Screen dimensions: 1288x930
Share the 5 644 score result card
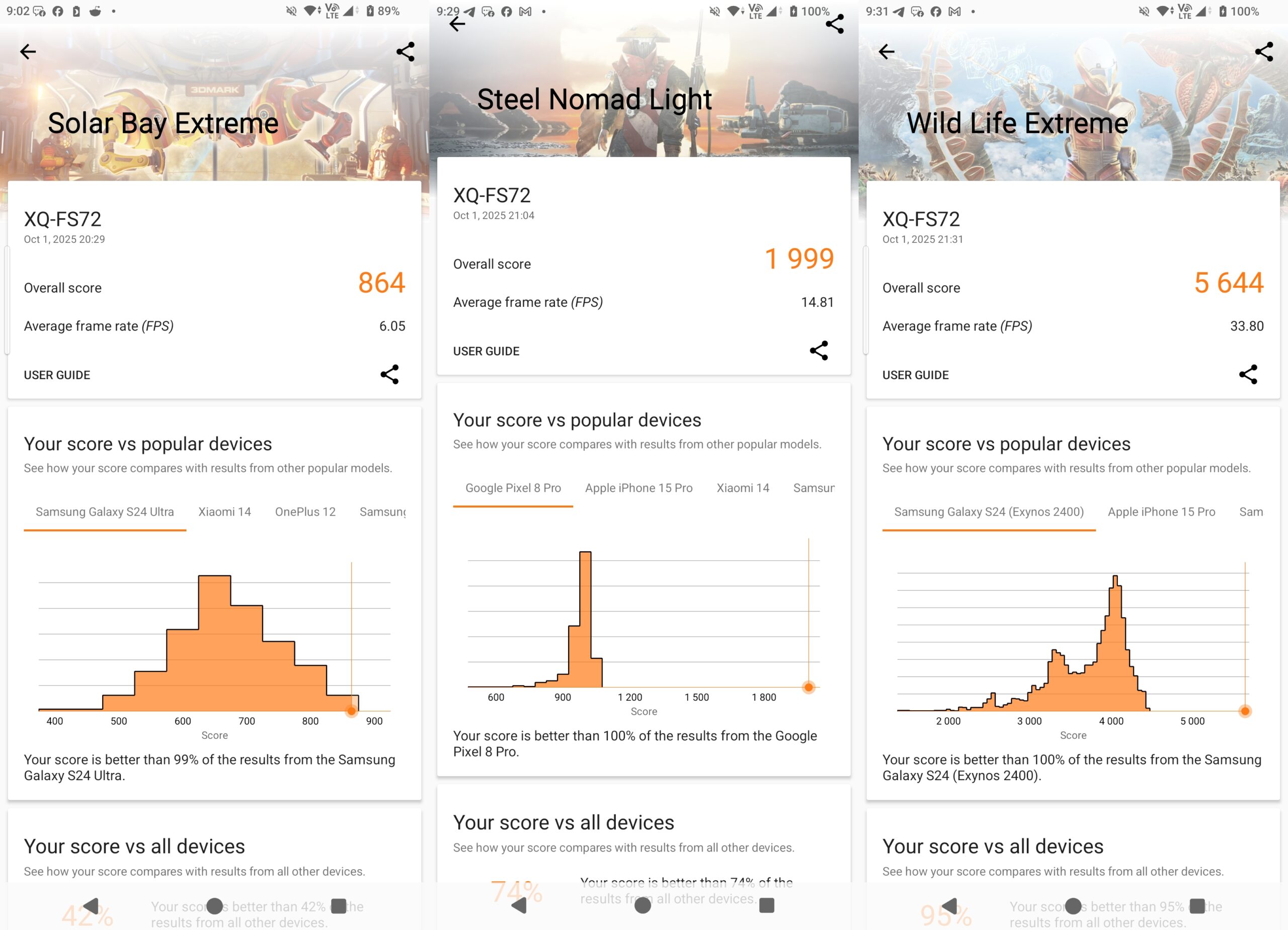click(x=1248, y=375)
